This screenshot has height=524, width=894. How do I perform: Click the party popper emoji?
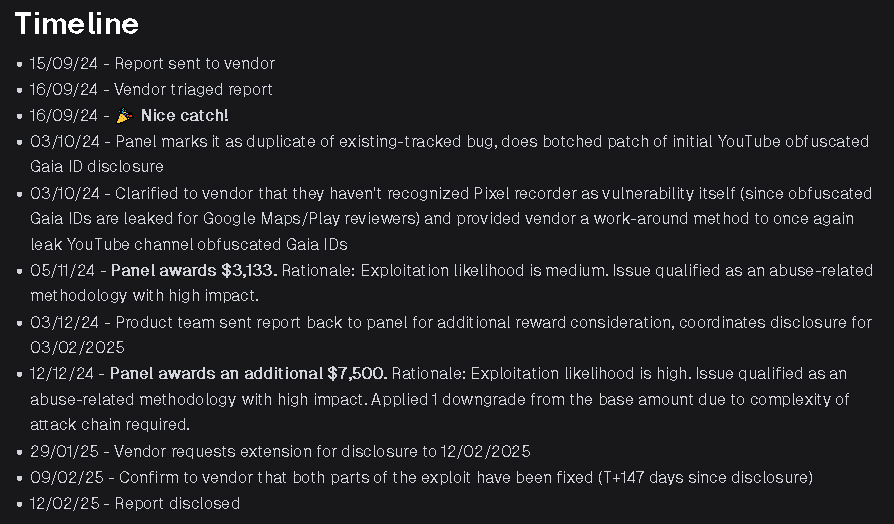point(124,115)
